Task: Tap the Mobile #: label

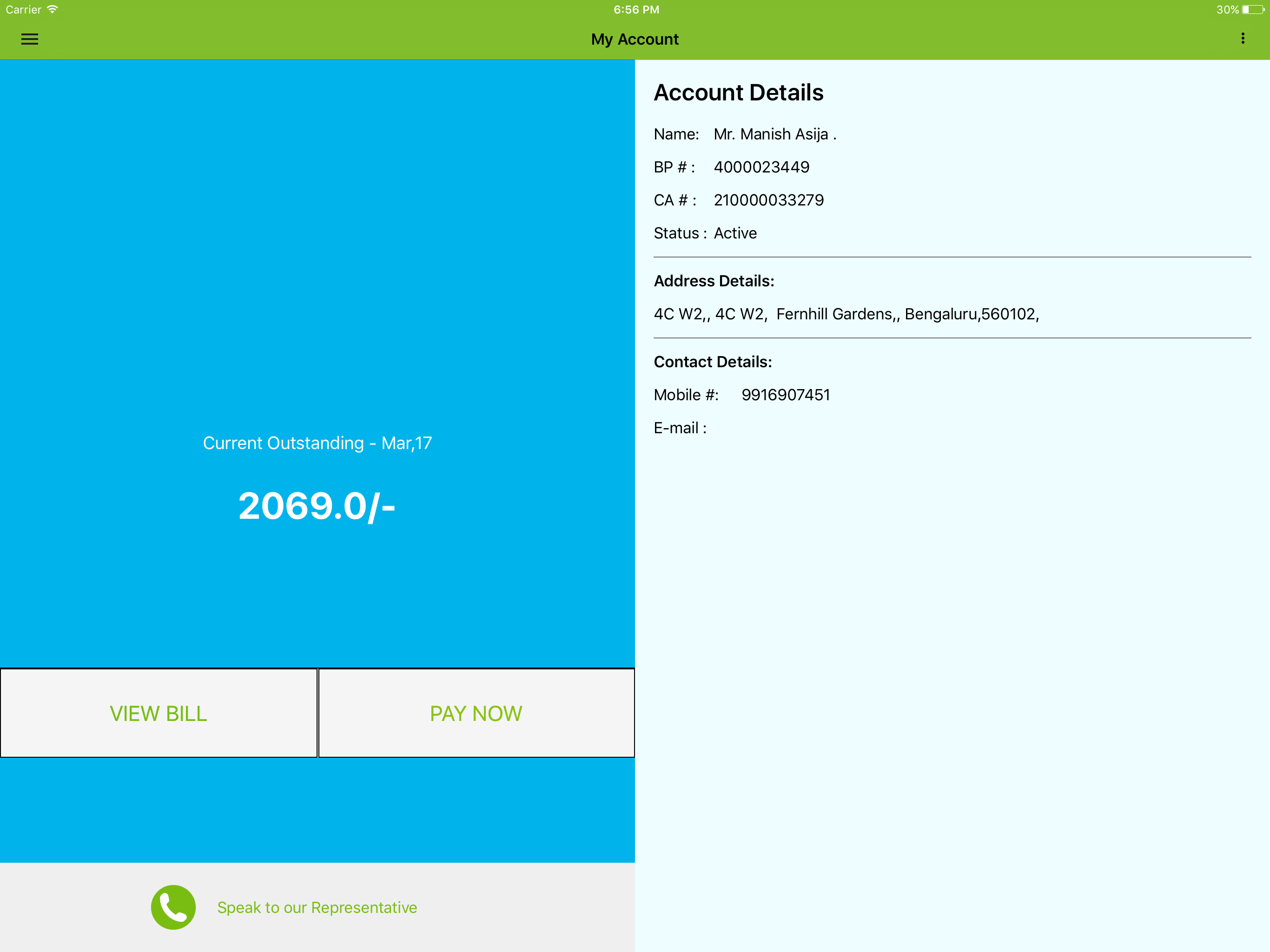Action: [x=686, y=395]
